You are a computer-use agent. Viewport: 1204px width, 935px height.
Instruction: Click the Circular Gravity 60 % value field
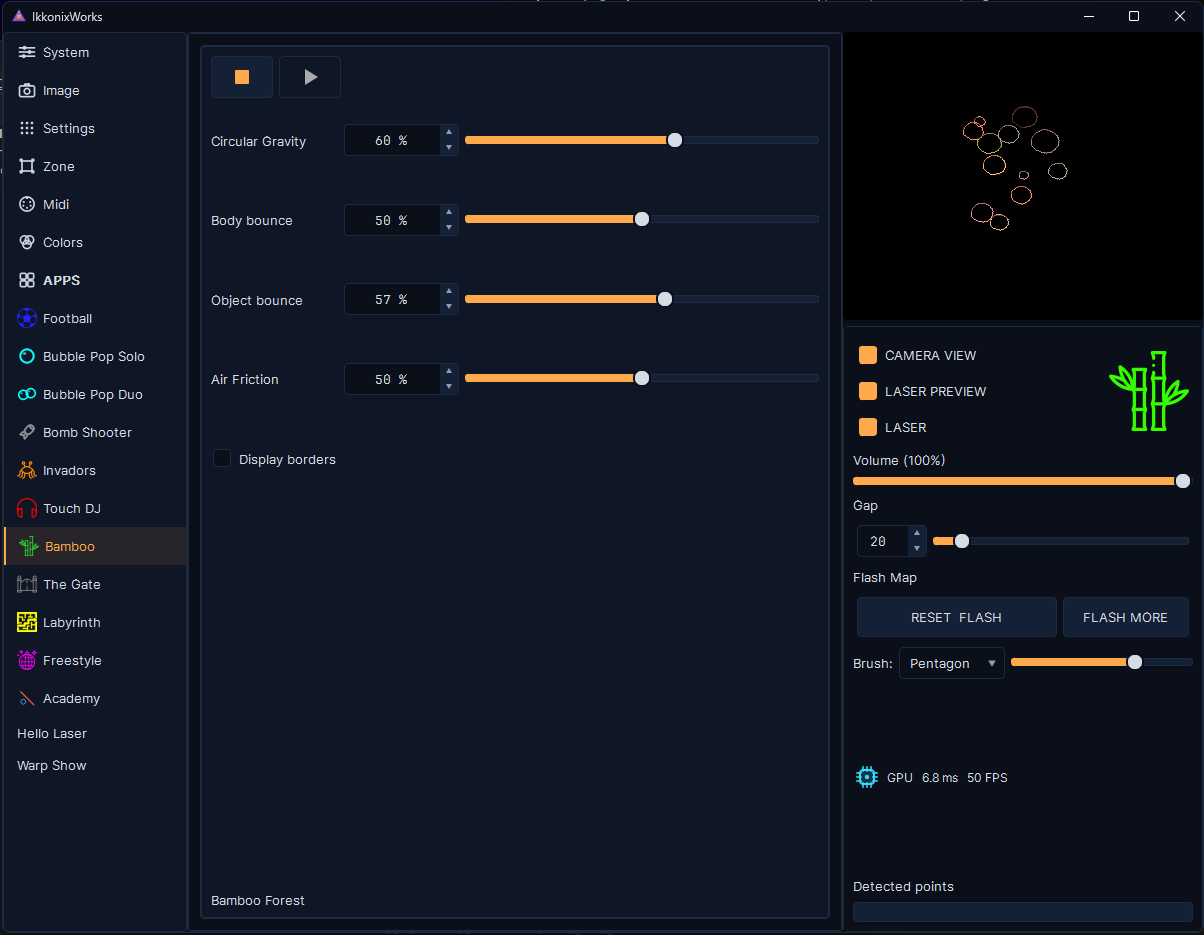(392, 140)
